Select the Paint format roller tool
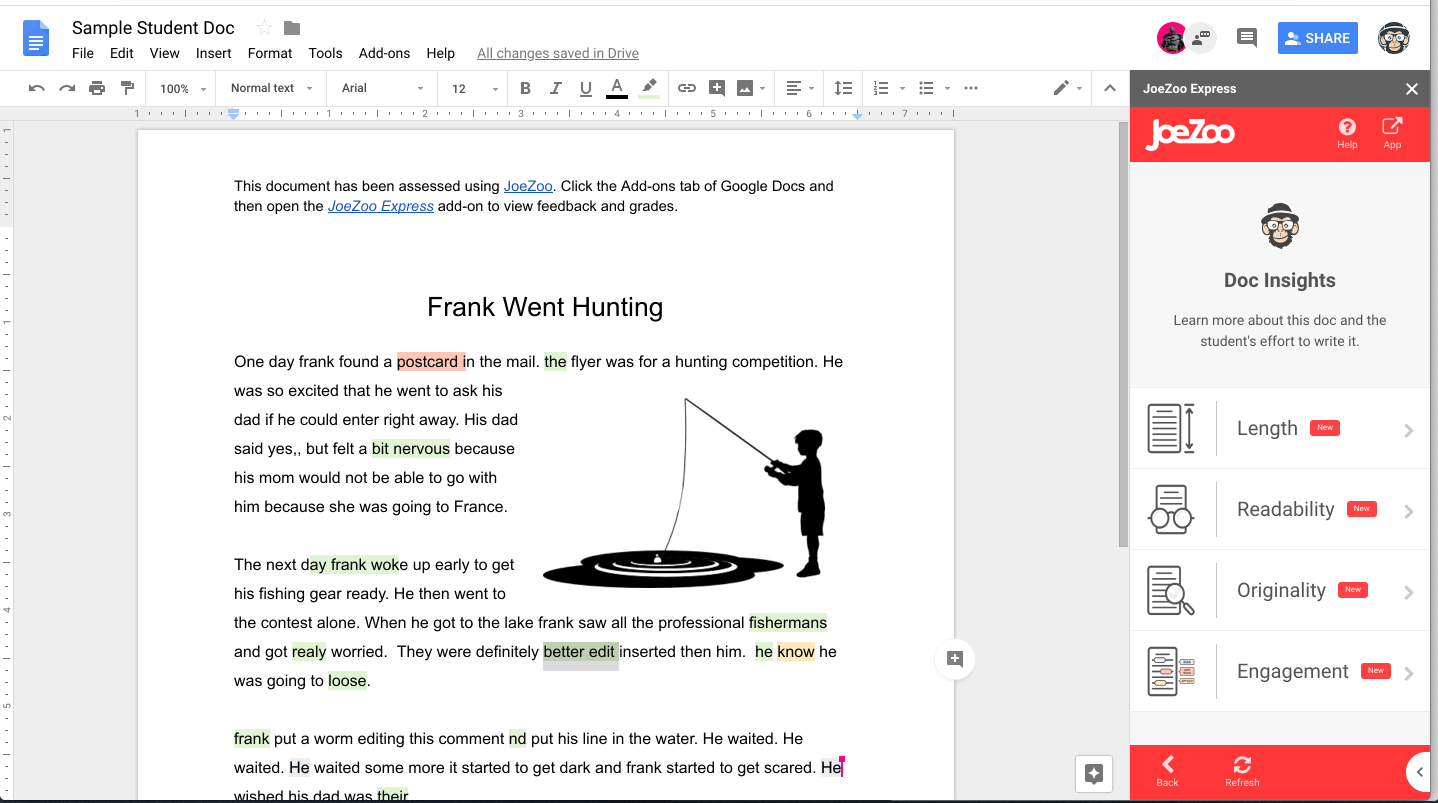The image size is (1438, 803). 127,88
